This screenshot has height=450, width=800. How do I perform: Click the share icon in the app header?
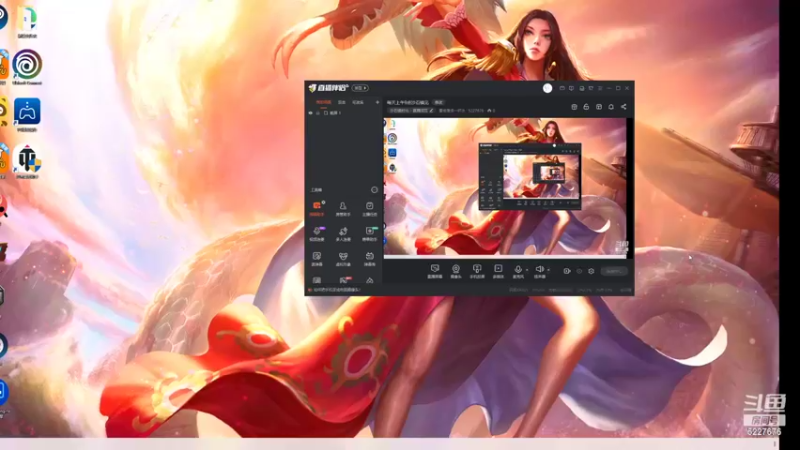(623, 107)
